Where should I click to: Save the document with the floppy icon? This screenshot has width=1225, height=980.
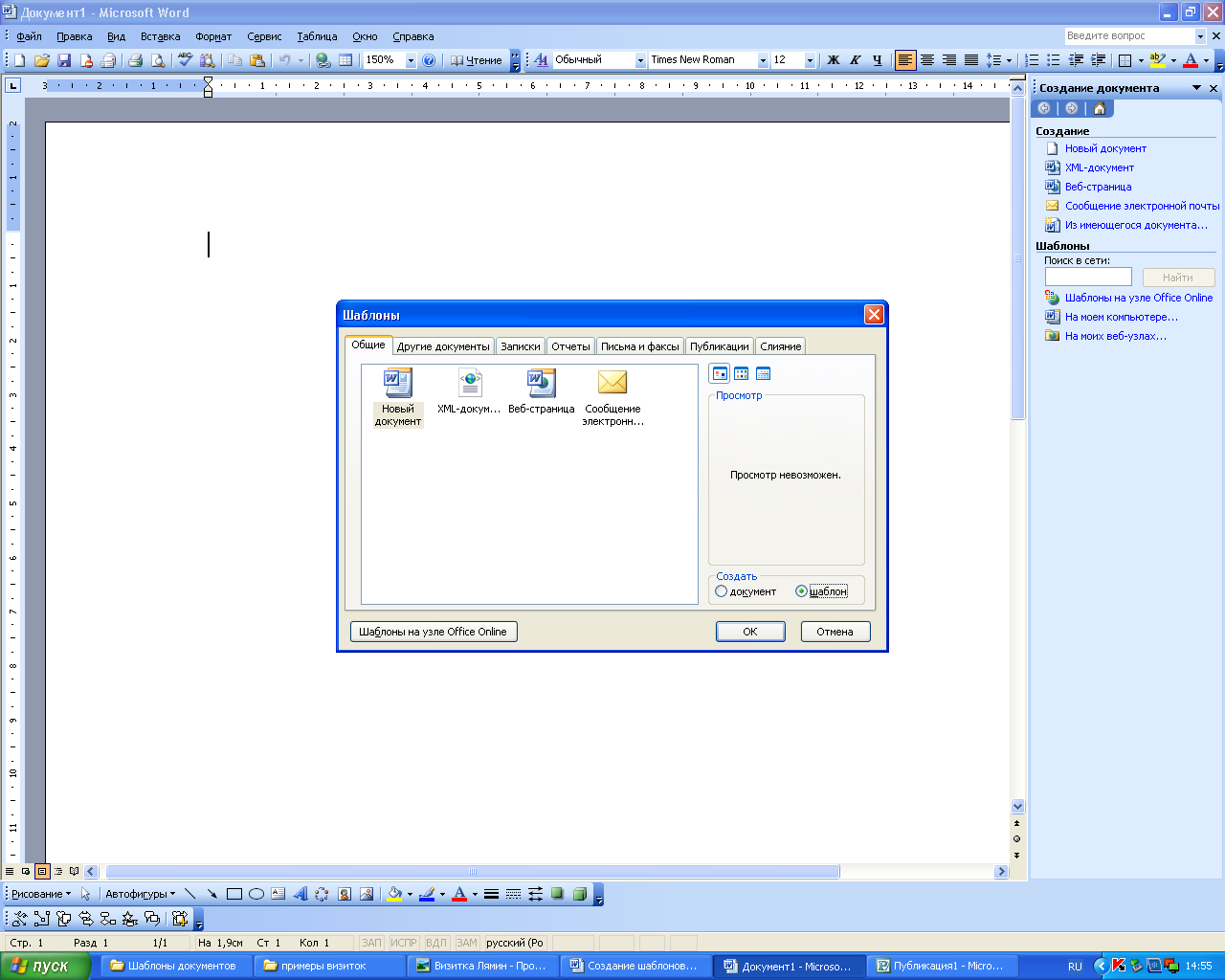tap(64, 60)
